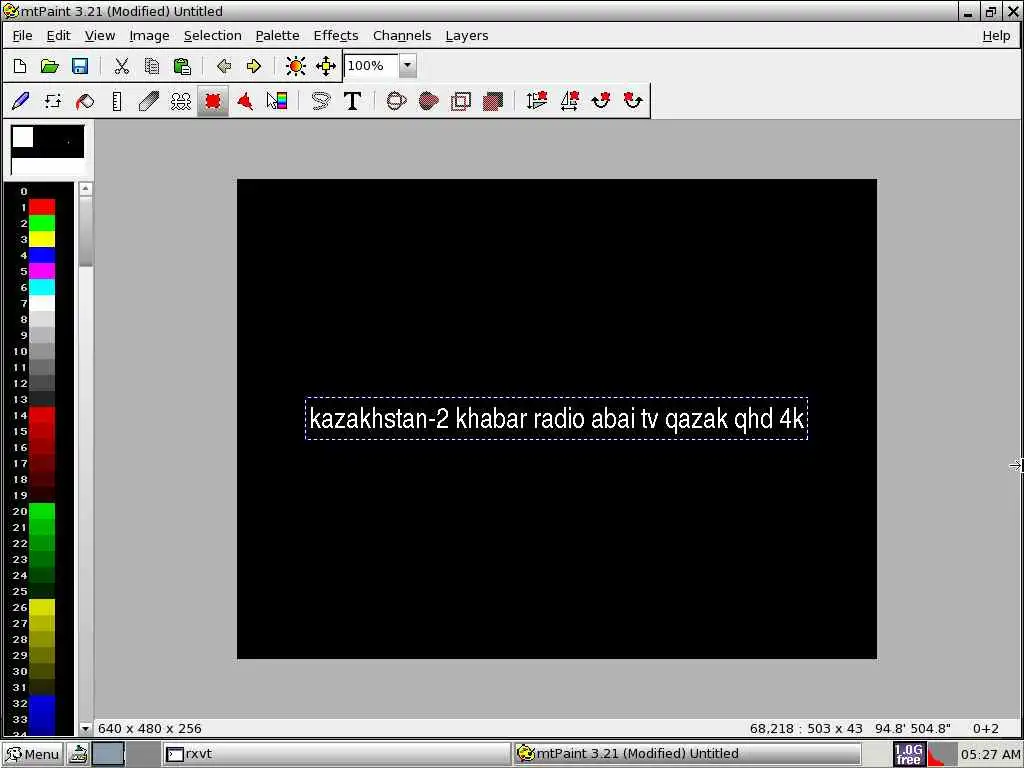The width and height of the screenshot is (1024, 768).
Task: Click the 05:27 AM clock
Action: 989,754
